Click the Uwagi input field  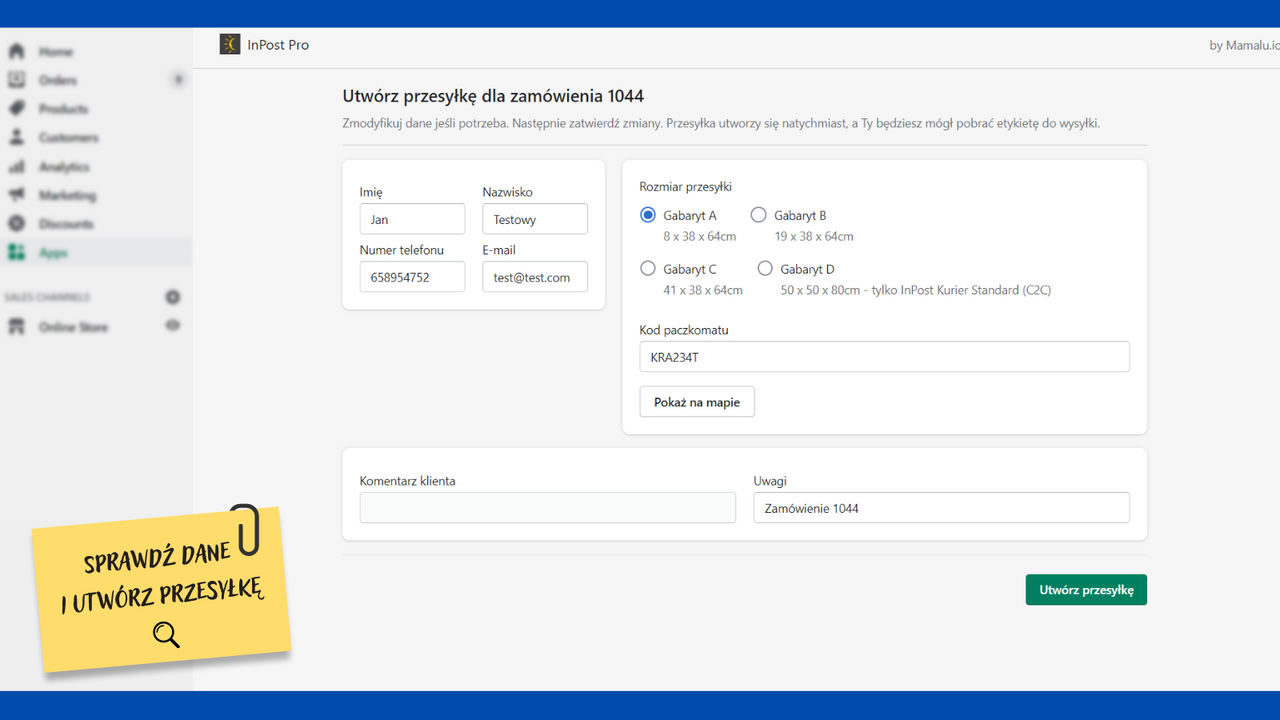pyautogui.click(x=942, y=508)
